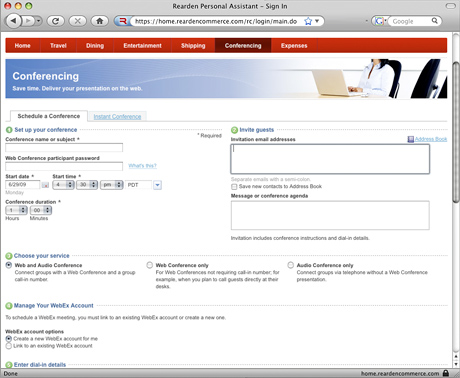The image size is (460, 378).
Task: Click the Address Book icon
Action: [411, 139]
